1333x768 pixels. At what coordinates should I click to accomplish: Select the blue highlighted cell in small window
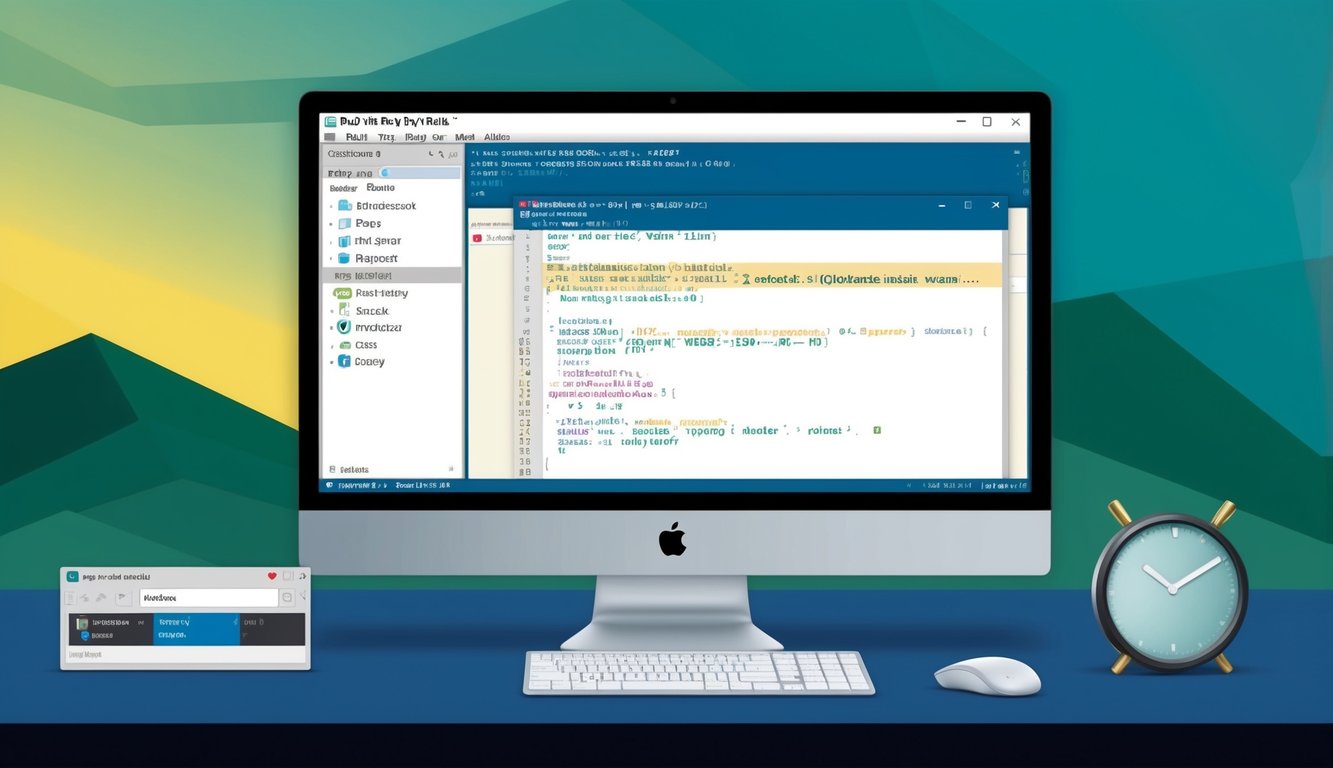click(196, 629)
